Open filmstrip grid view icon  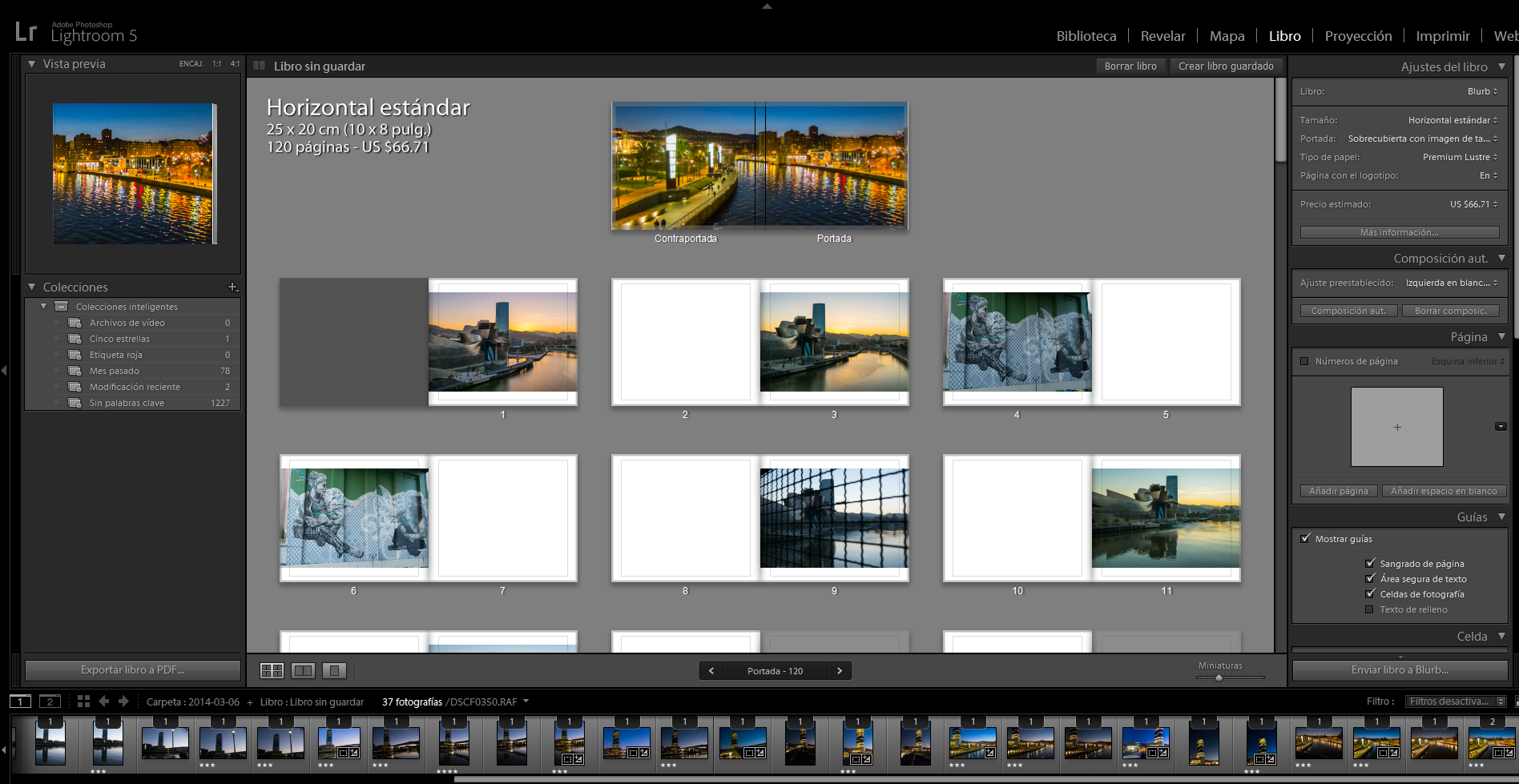83,702
